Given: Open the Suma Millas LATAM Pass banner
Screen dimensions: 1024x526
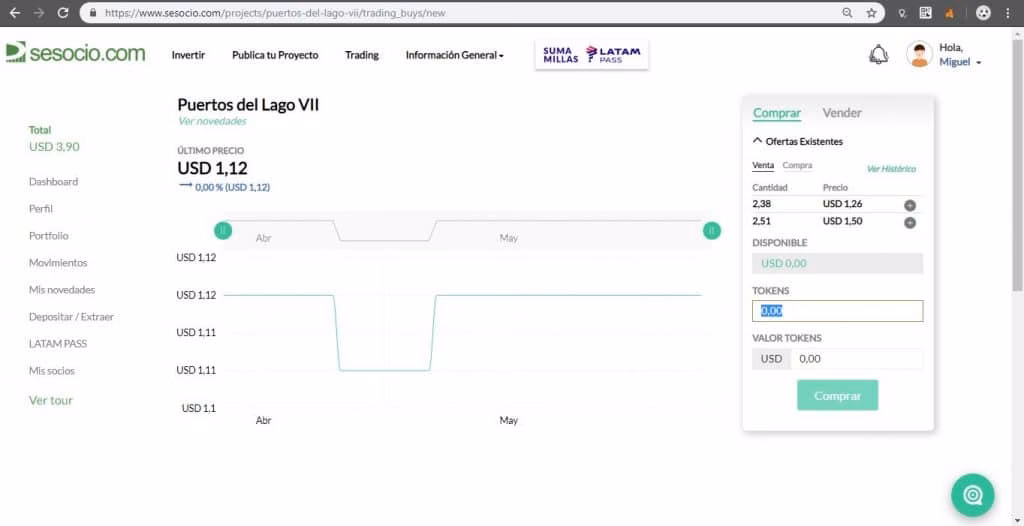Looking at the screenshot, I should 593,55.
